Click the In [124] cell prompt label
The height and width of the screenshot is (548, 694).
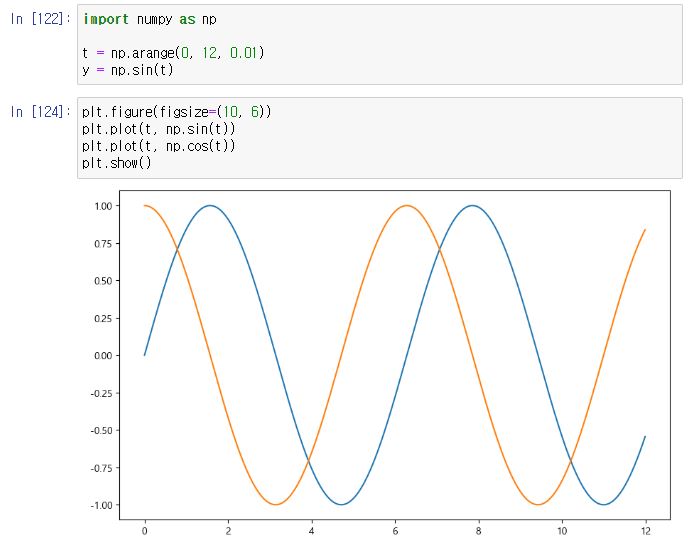point(40,112)
